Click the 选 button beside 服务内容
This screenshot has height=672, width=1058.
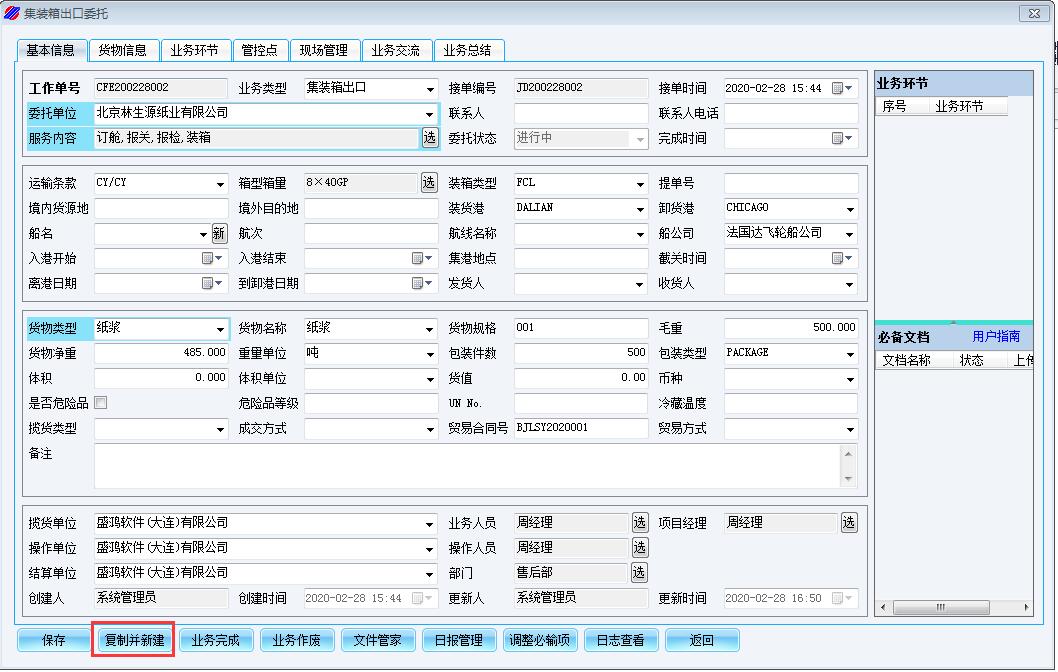(x=429, y=138)
